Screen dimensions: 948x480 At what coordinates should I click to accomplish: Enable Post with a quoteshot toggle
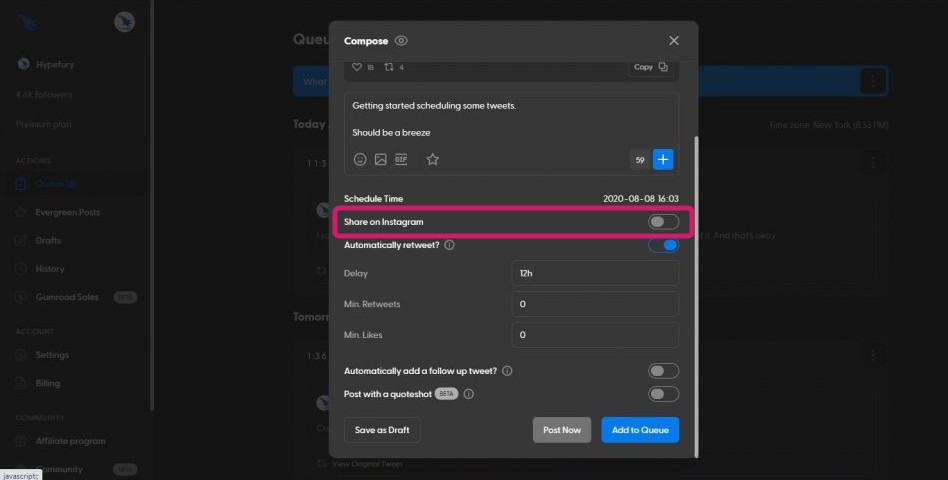(x=663, y=394)
